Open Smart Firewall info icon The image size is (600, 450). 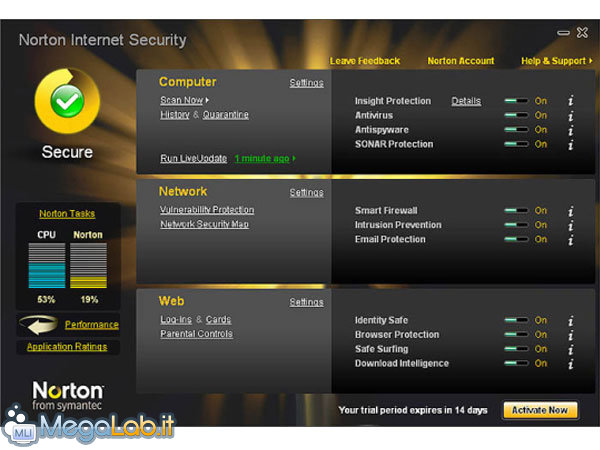571,211
